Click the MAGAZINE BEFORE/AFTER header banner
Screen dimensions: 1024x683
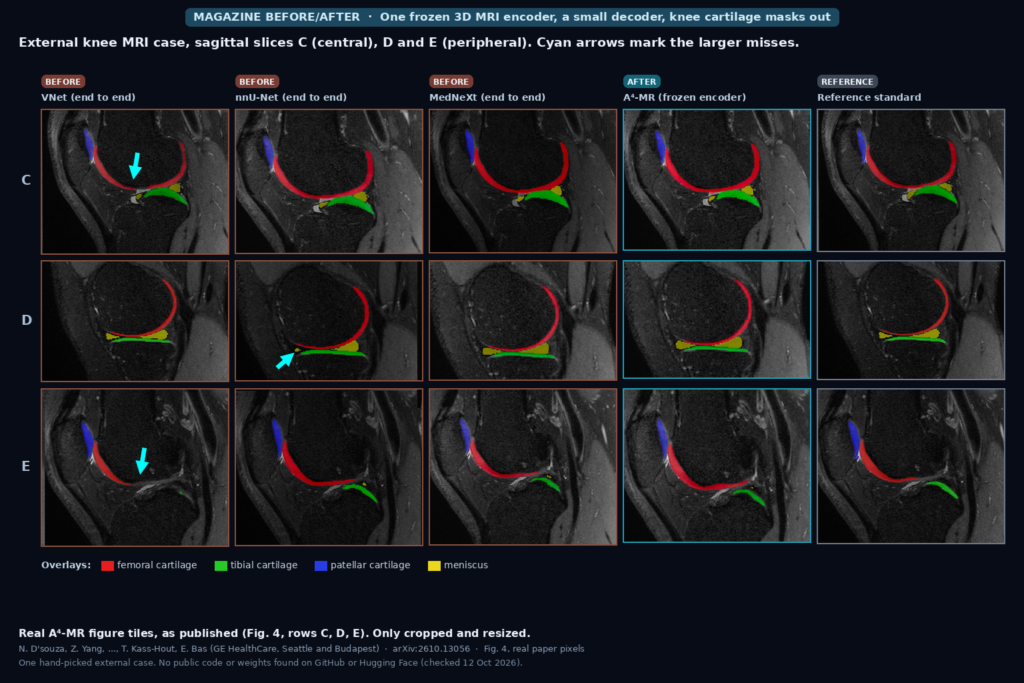(x=512, y=17)
